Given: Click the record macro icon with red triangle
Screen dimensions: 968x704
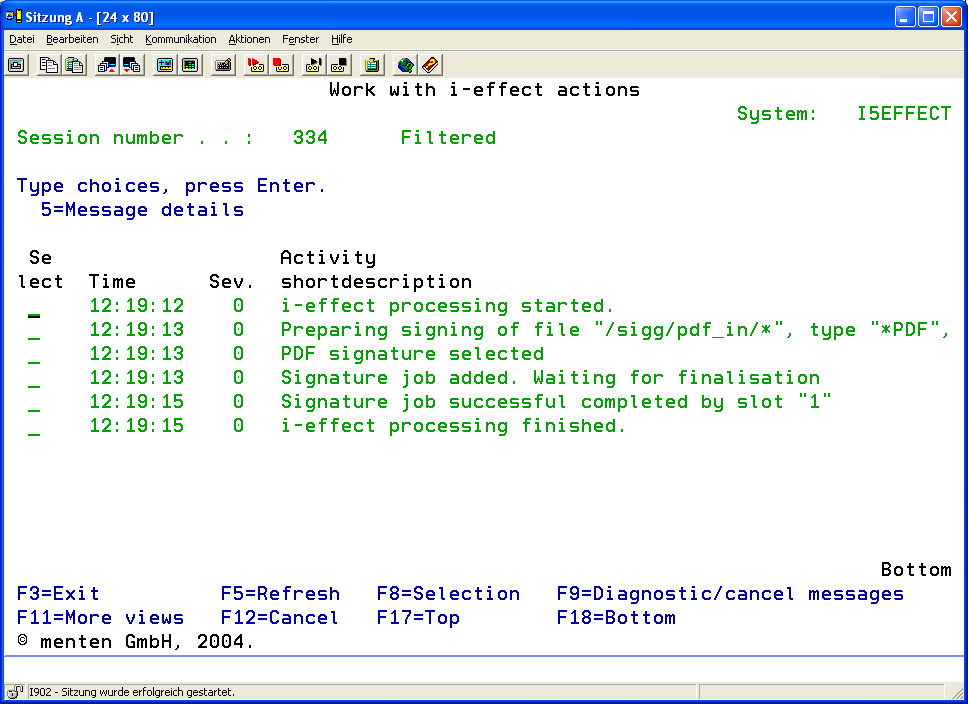Looking at the screenshot, I should 255,65.
